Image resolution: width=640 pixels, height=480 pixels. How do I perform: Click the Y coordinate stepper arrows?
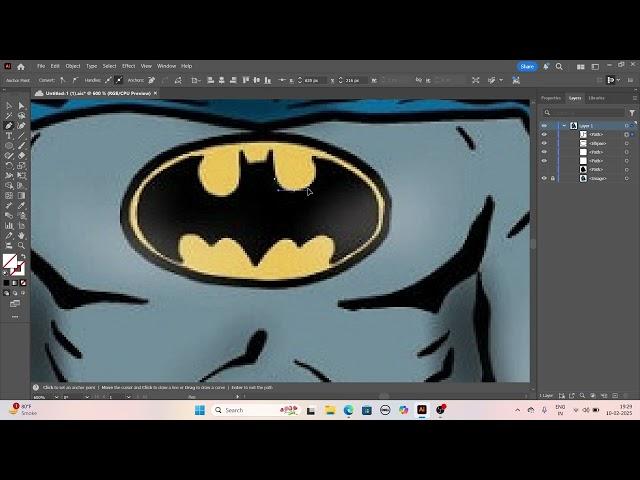(x=341, y=80)
